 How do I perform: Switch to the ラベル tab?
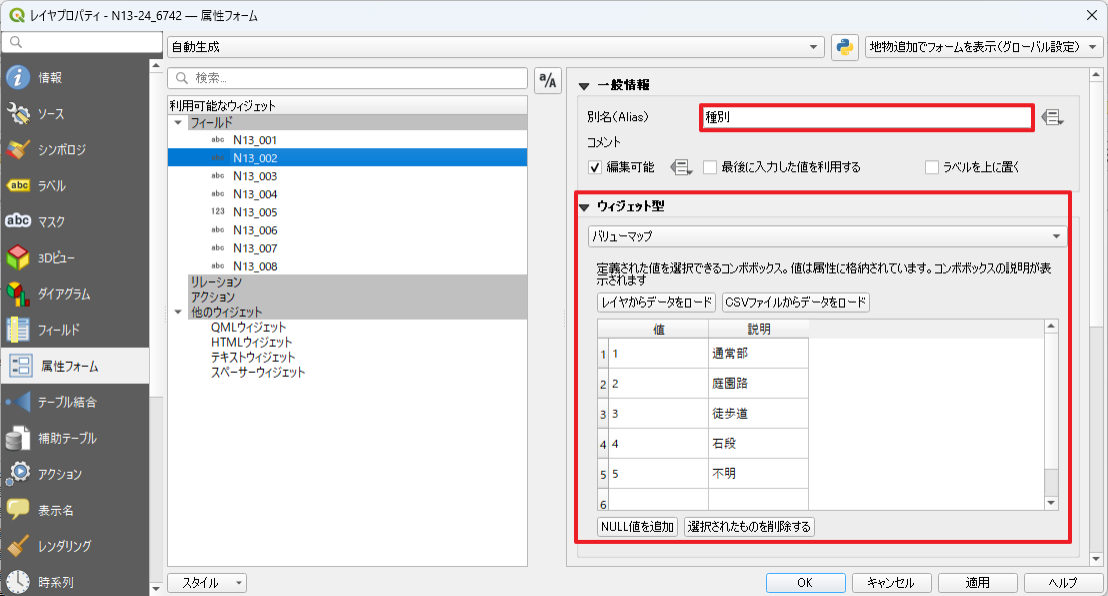[50, 186]
